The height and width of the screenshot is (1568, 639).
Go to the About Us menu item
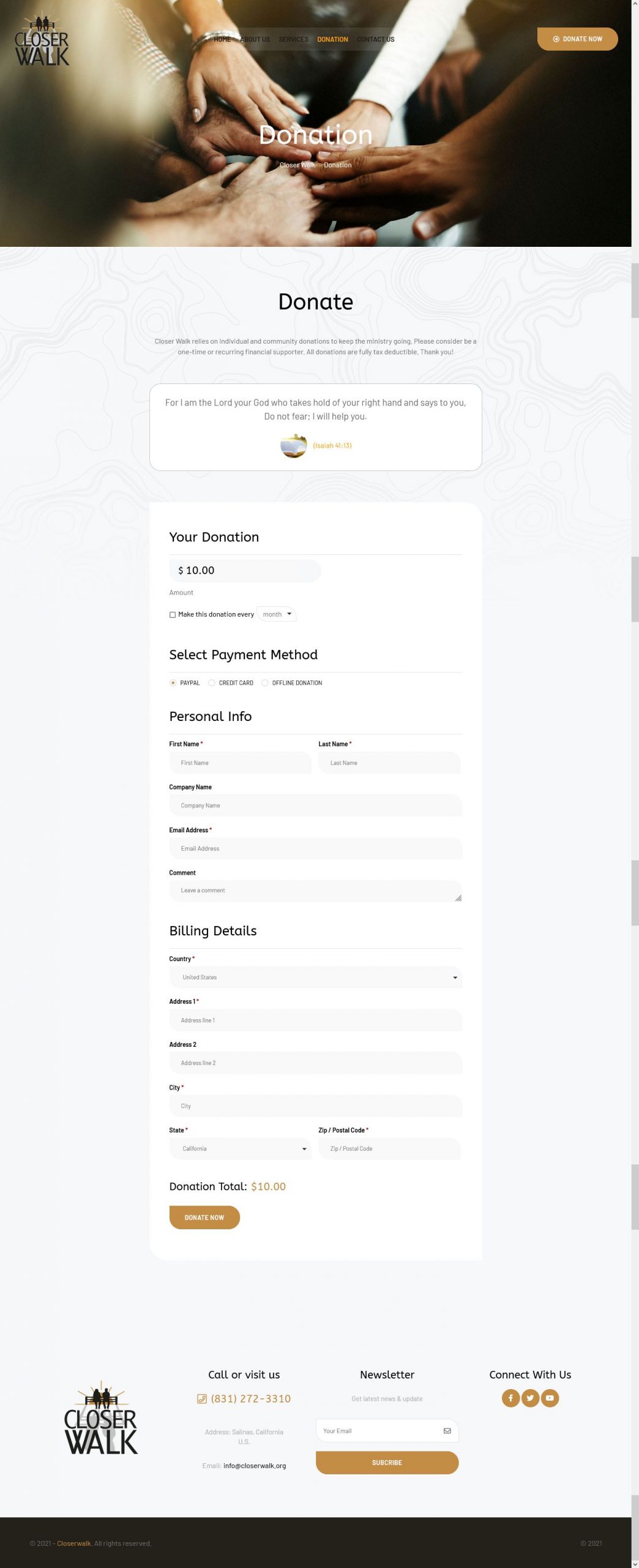(255, 39)
